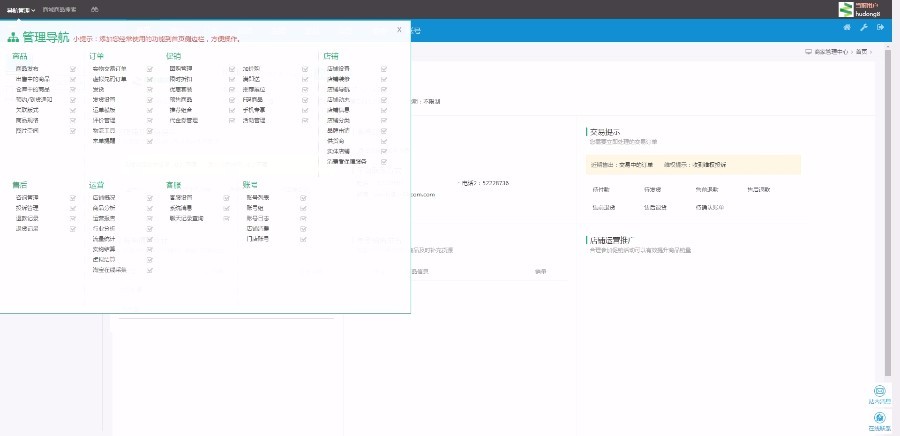Open the 系统消息 link
900x436 pixels.
pyautogui.click(x=181, y=208)
